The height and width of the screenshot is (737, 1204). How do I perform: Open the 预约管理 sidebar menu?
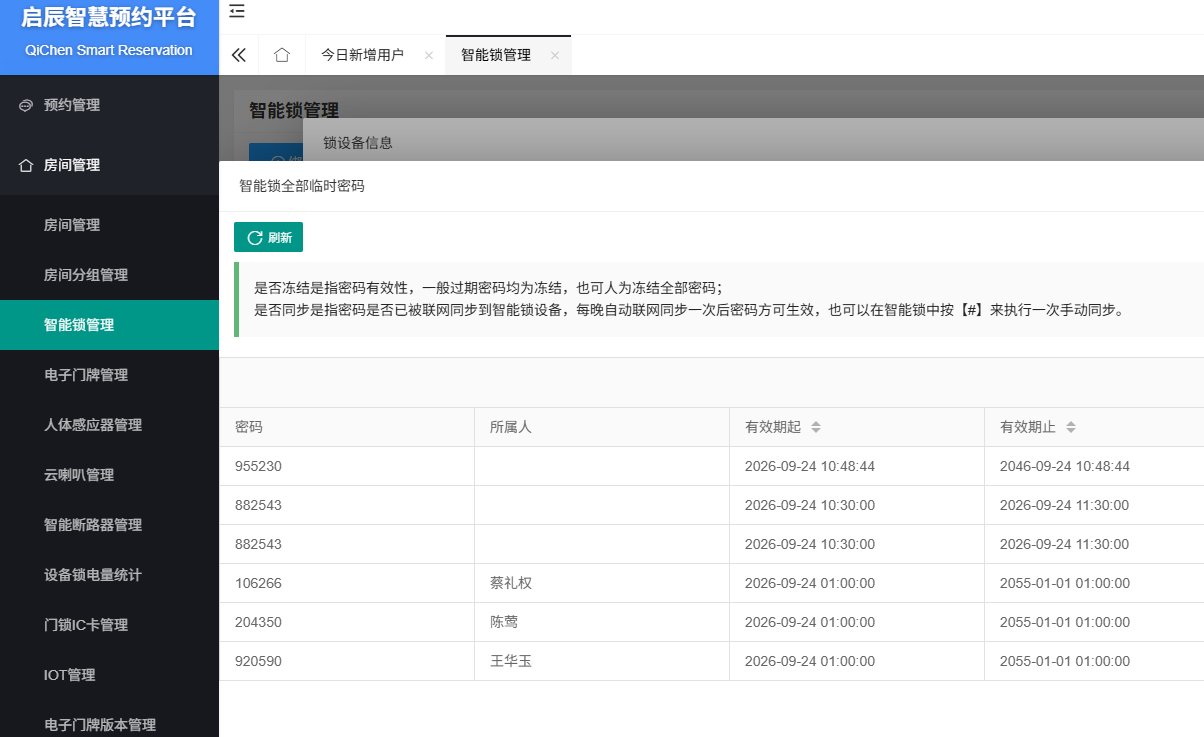click(x=109, y=105)
